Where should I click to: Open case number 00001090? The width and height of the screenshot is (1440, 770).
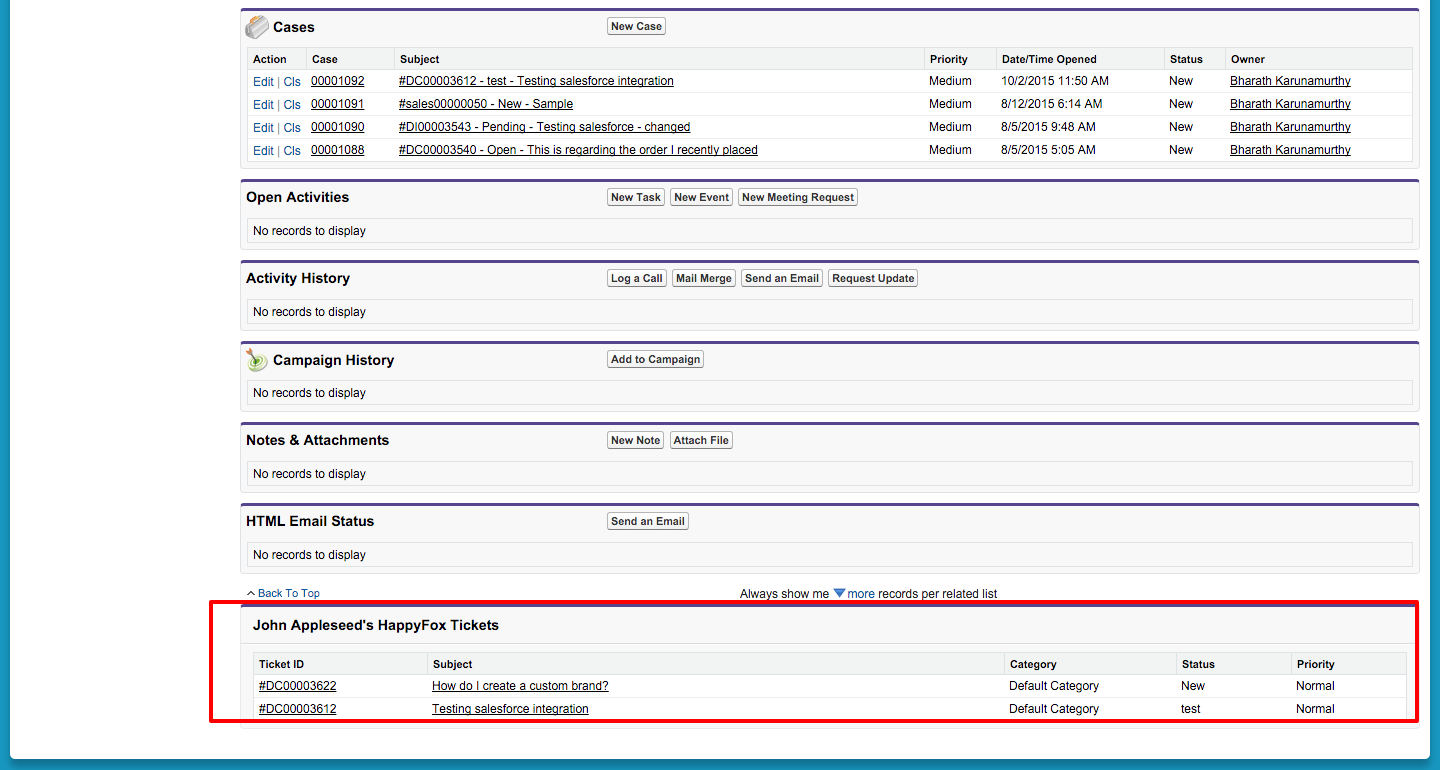[338, 127]
